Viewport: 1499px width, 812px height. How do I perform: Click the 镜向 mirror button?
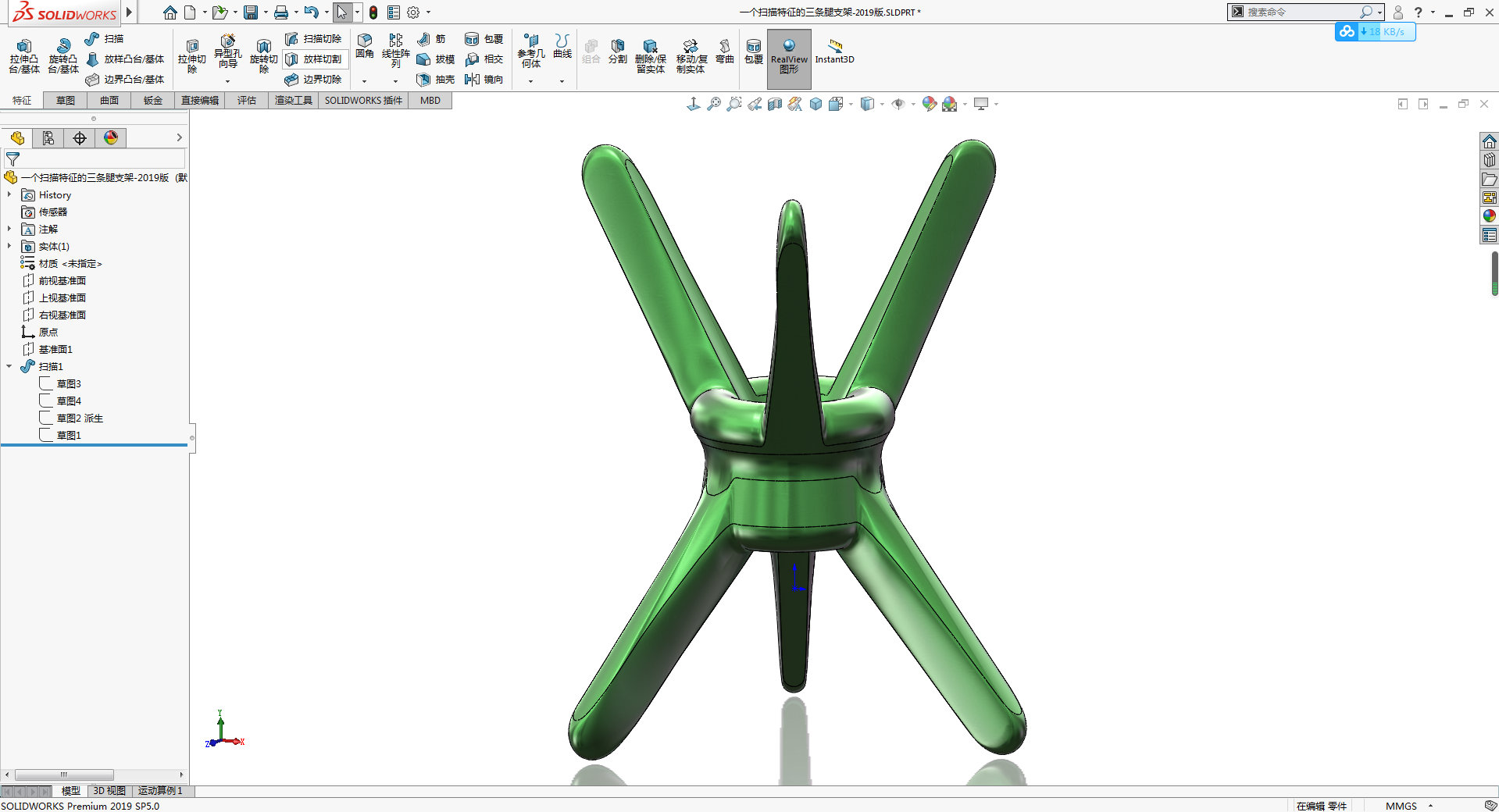(x=484, y=79)
